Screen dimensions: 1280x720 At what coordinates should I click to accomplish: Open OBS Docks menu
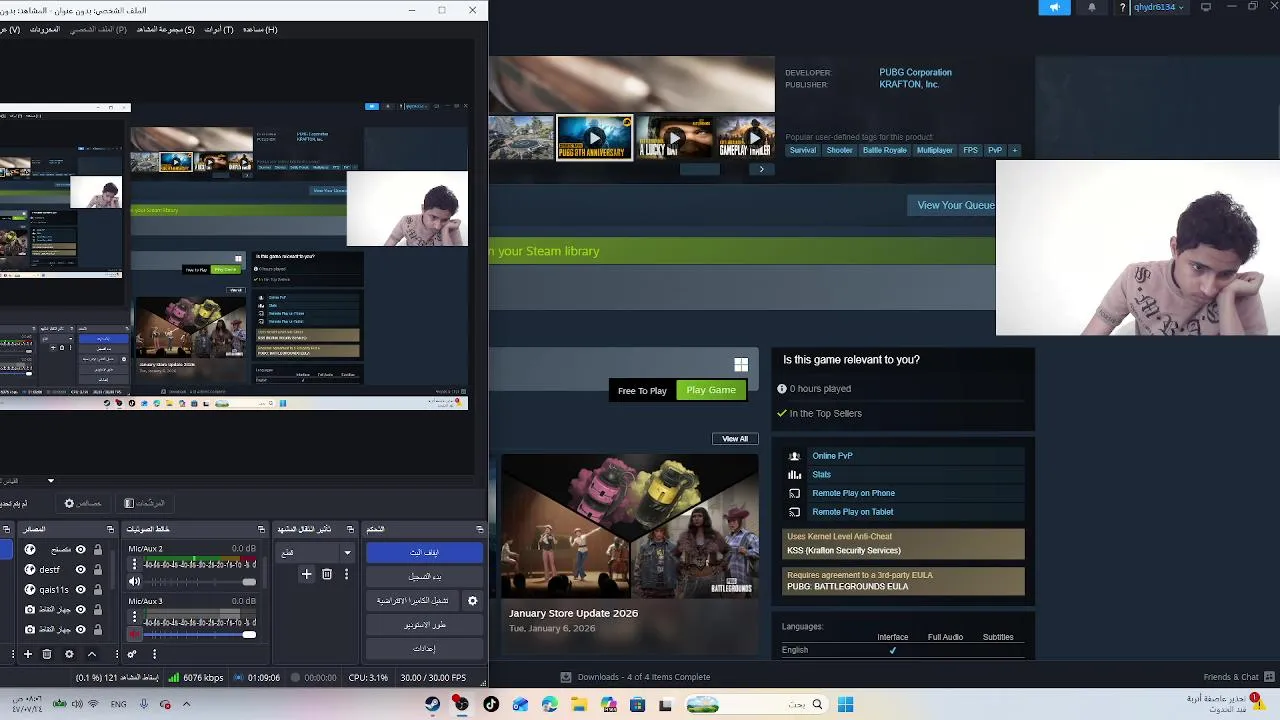click(x=45, y=29)
